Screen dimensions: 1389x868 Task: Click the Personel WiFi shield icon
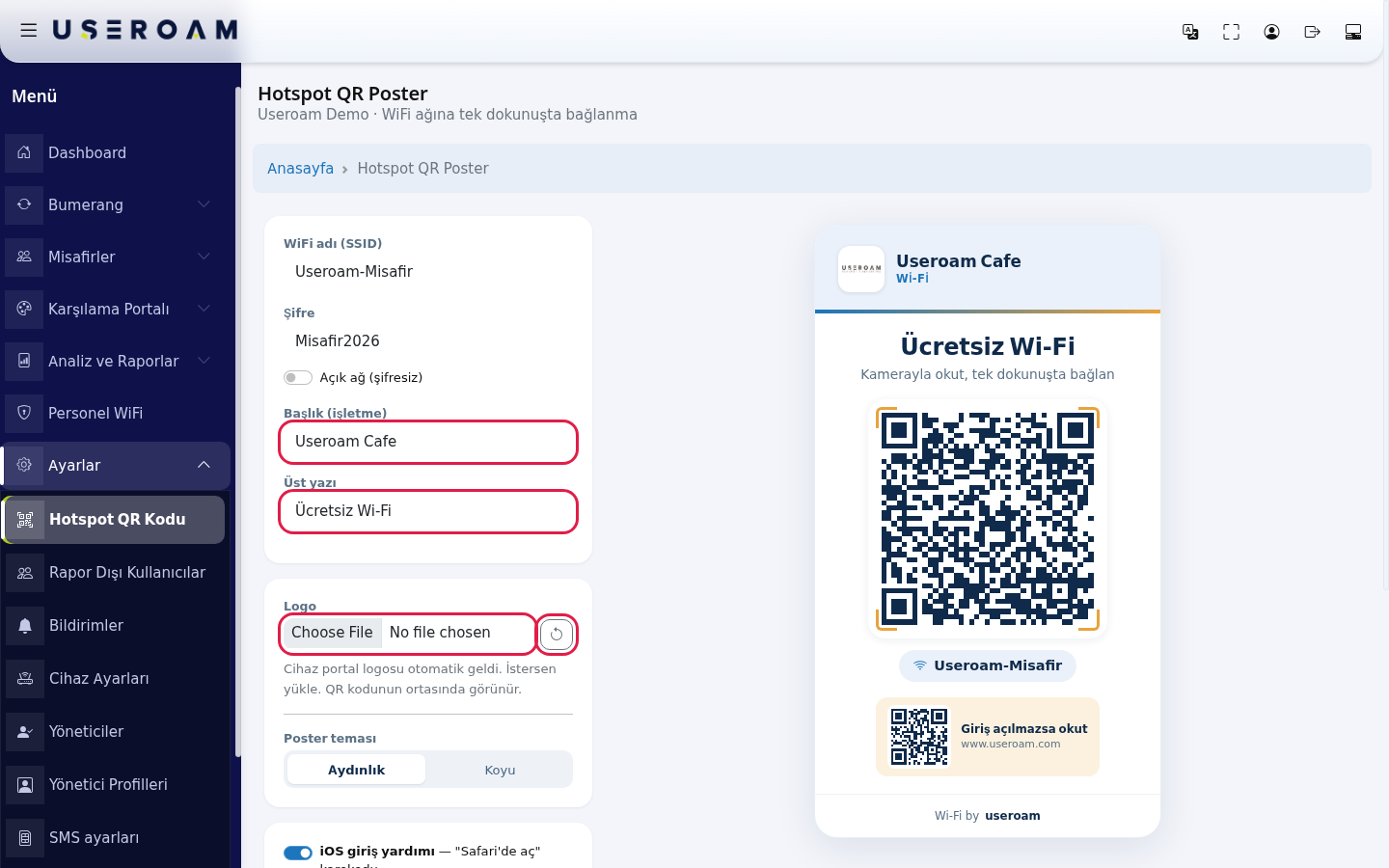24,413
